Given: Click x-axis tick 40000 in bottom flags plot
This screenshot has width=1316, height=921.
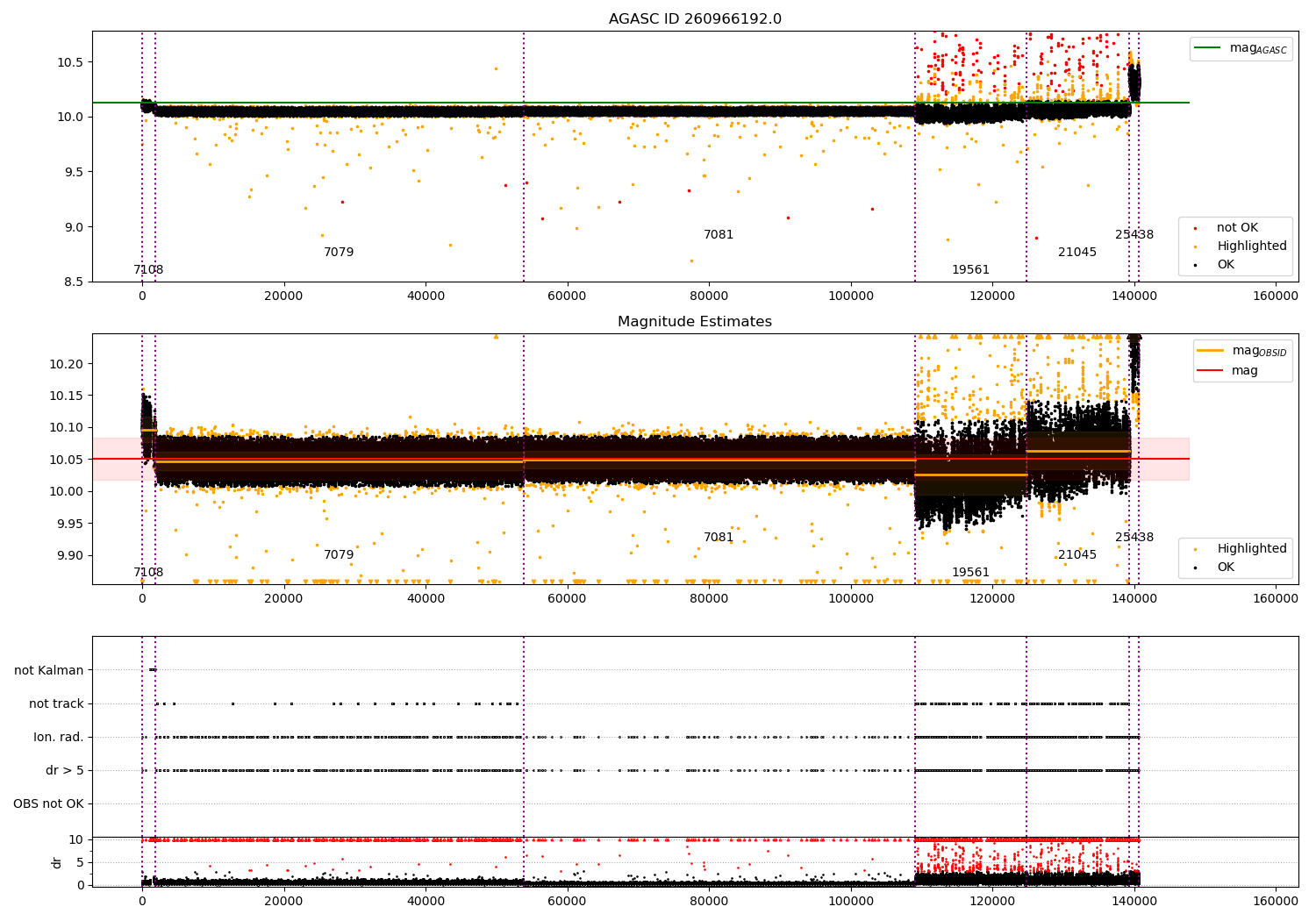Looking at the screenshot, I should point(426,901).
